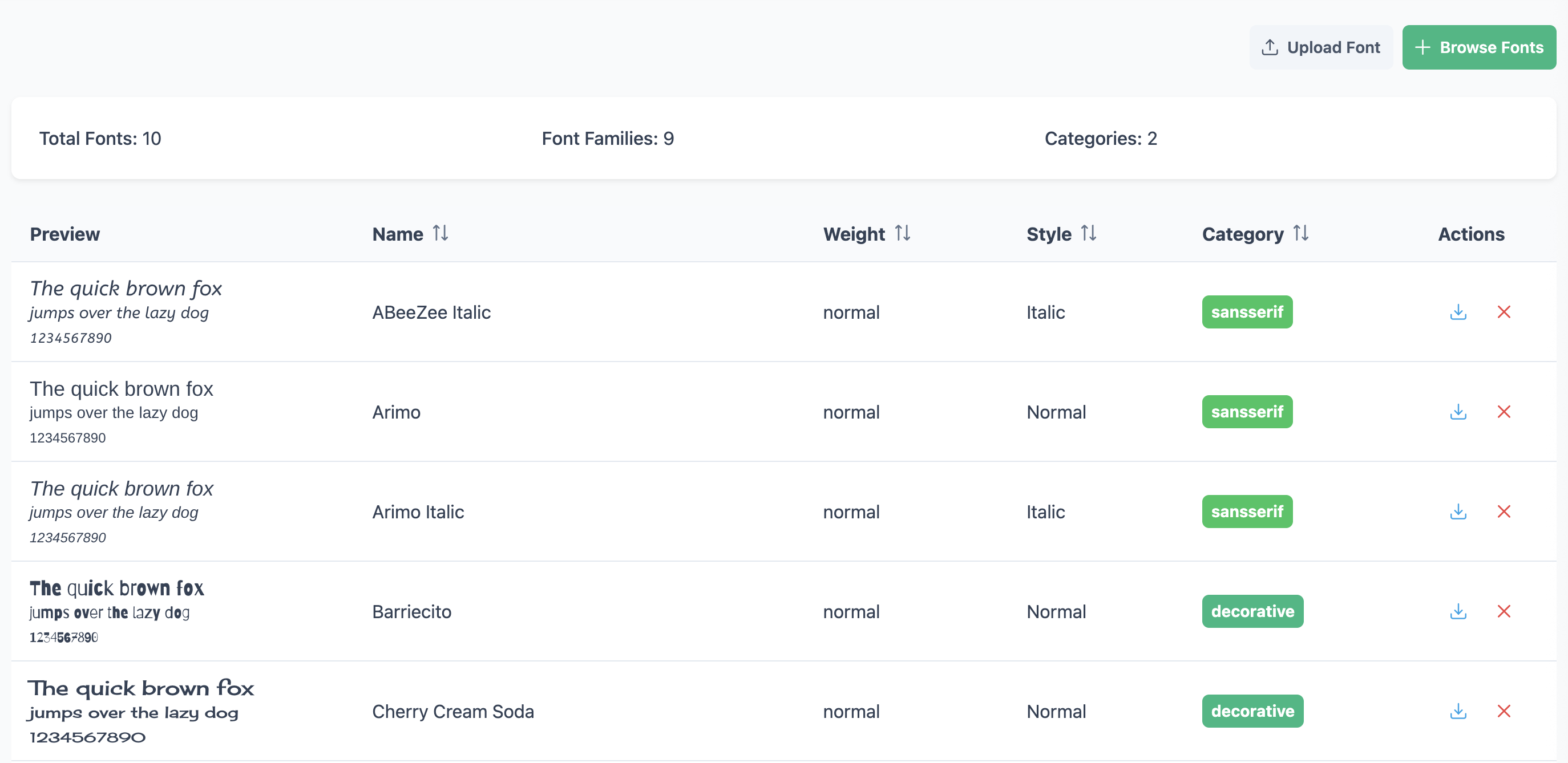
Task: Download the ABeeZee Italic font
Action: 1458,312
